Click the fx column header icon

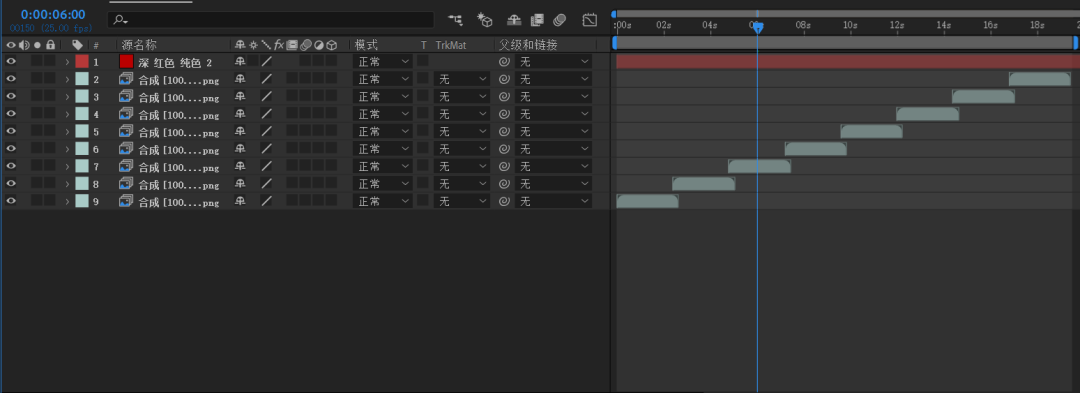click(x=279, y=45)
